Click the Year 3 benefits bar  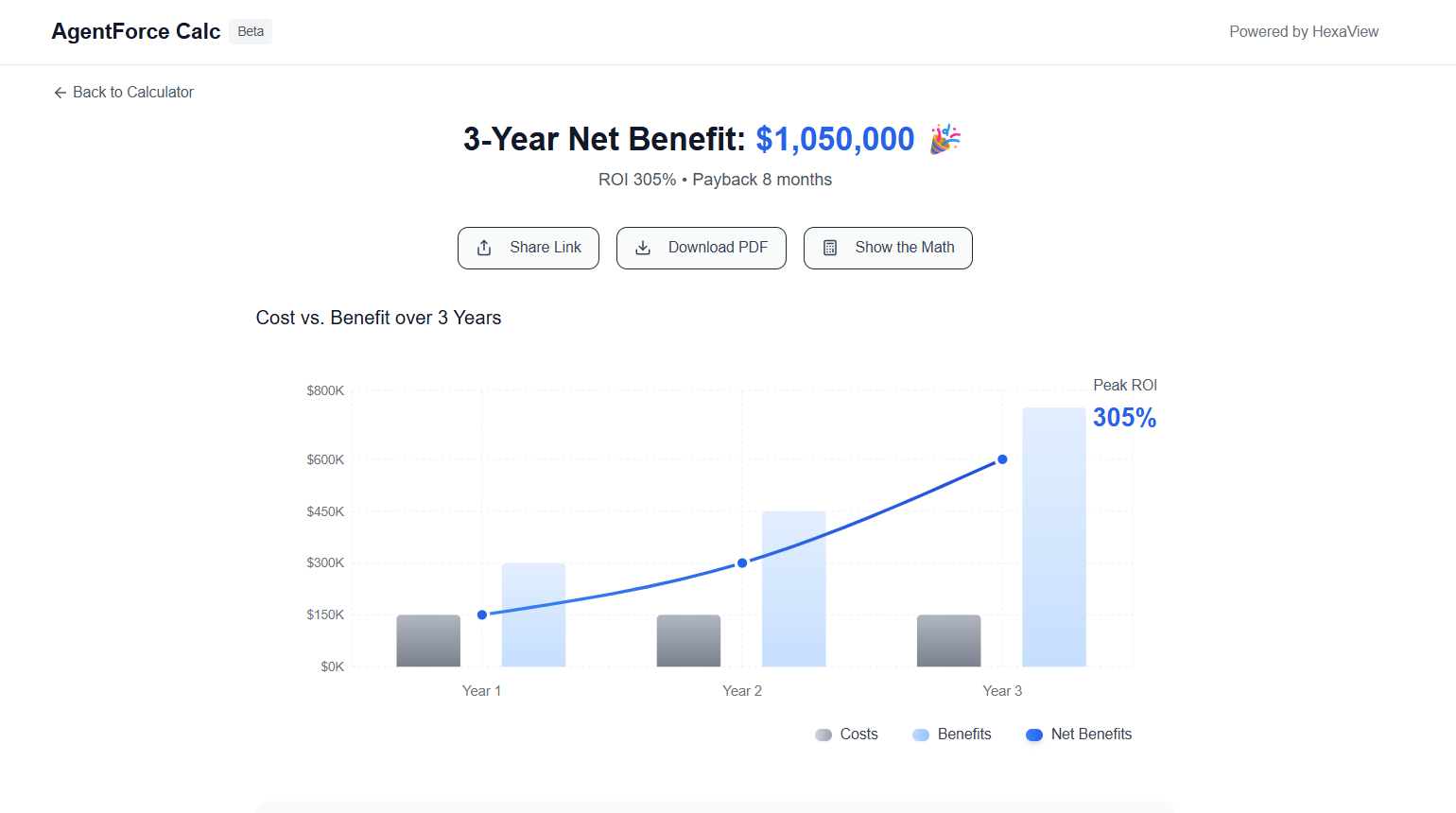[x=1054, y=537]
